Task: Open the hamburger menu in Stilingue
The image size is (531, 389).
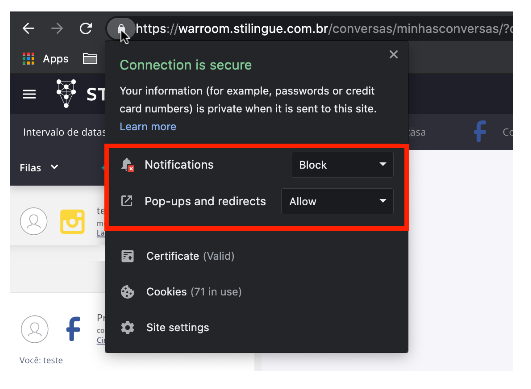Action: [x=29, y=94]
